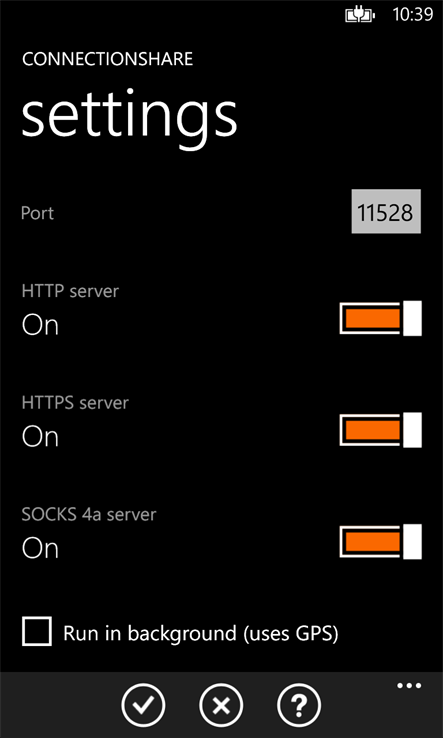Turn off the HTTP server toggle
The image size is (443, 738).
[380, 318]
